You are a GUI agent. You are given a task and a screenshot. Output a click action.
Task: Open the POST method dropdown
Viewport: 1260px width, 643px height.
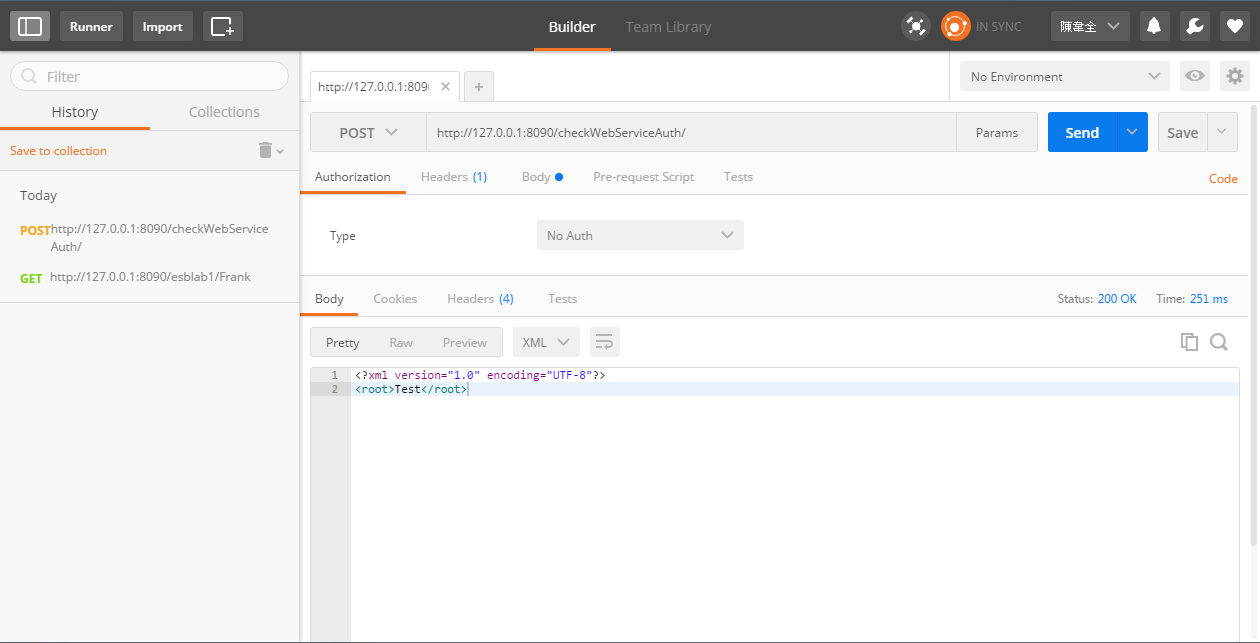click(368, 132)
